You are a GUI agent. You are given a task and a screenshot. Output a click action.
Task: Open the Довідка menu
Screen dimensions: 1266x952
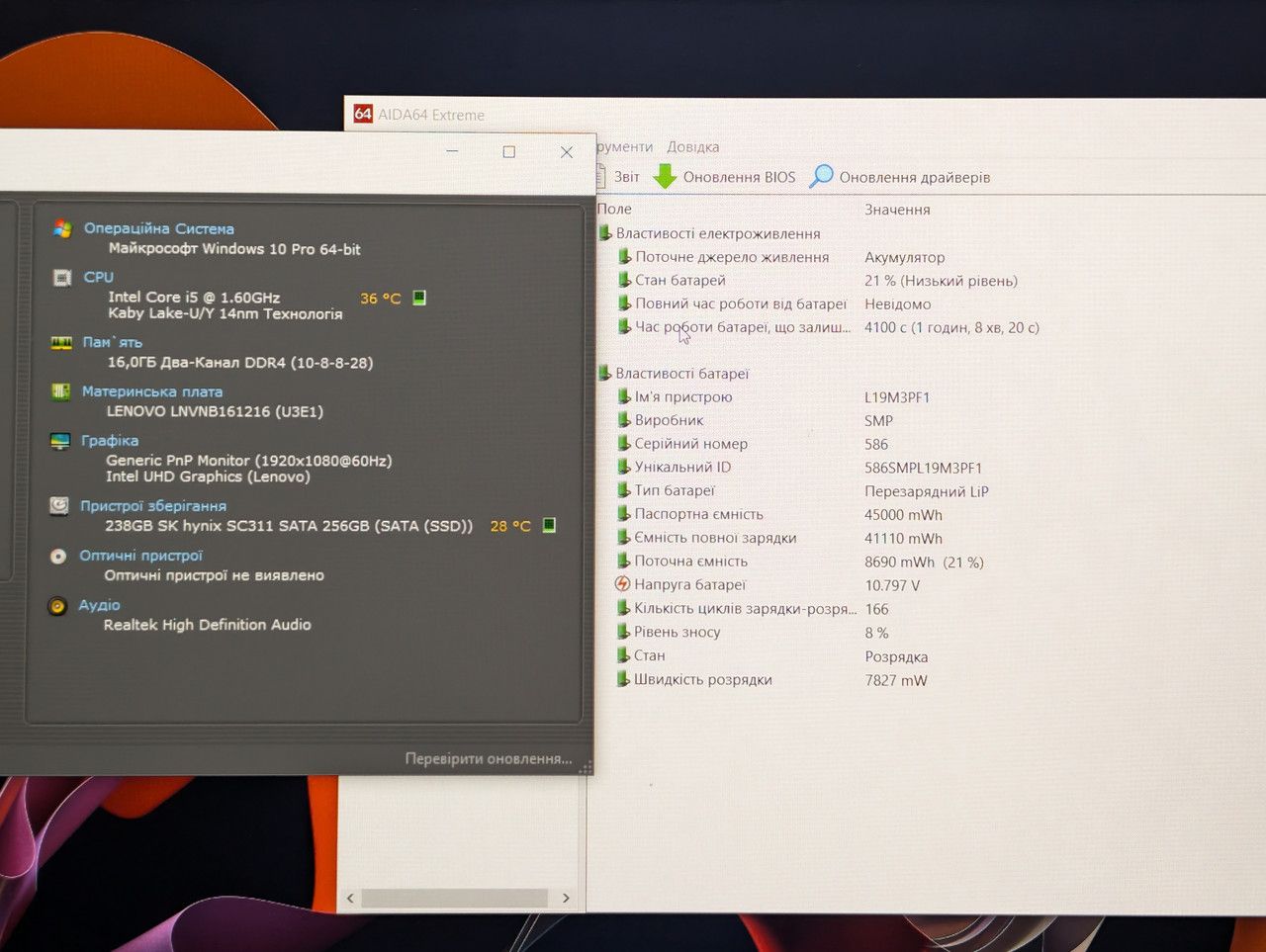692,147
